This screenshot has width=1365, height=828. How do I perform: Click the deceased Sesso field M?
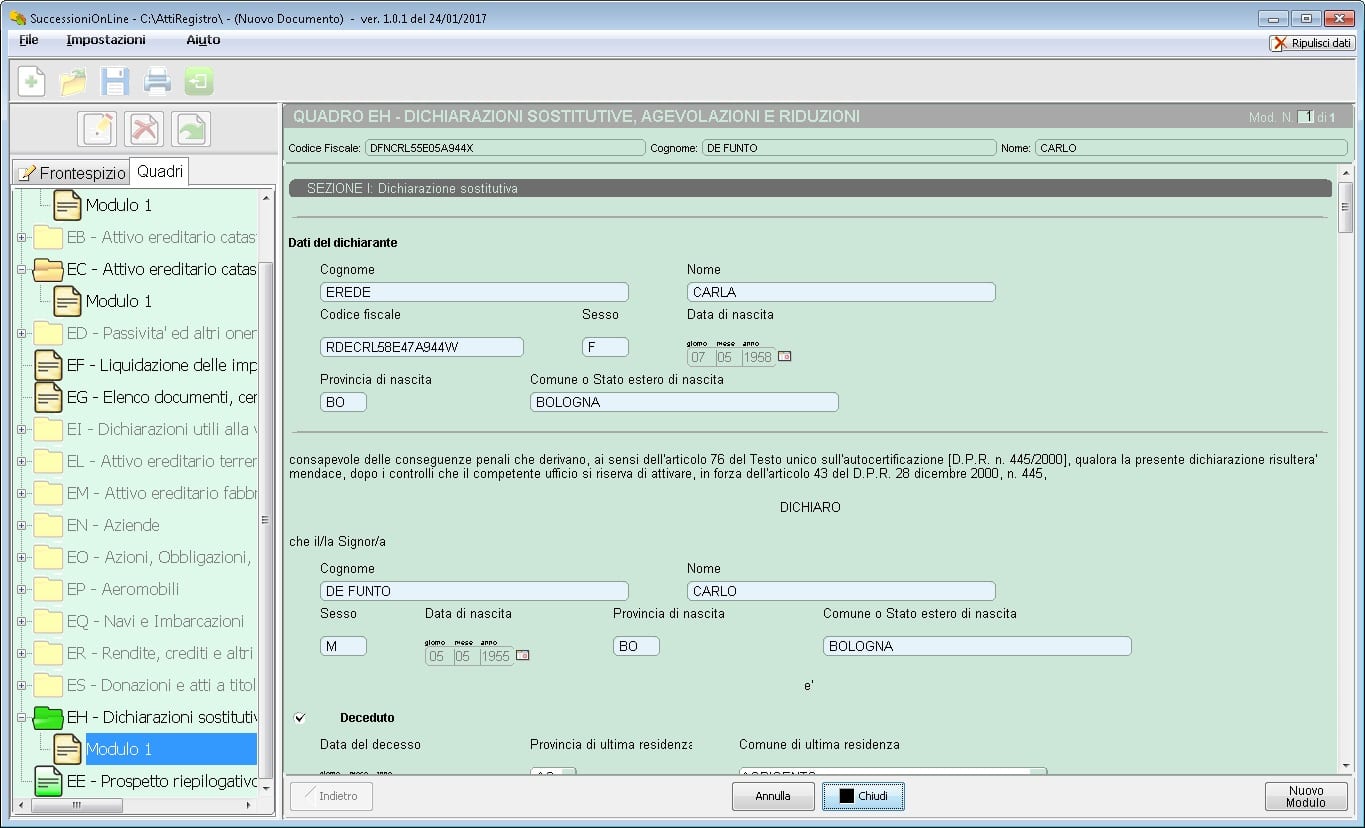click(x=343, y=646)
